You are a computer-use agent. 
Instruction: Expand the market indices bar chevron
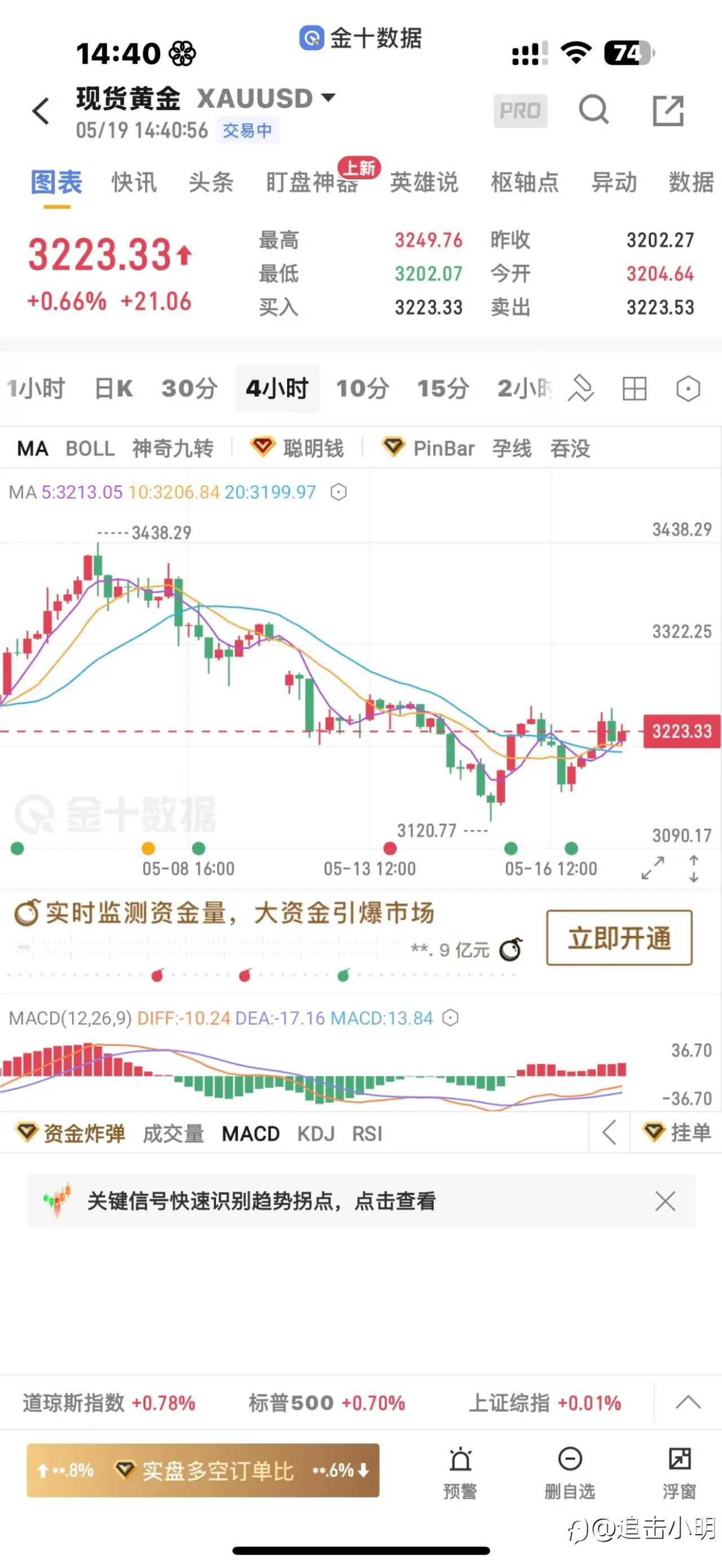click(688, 1402)
